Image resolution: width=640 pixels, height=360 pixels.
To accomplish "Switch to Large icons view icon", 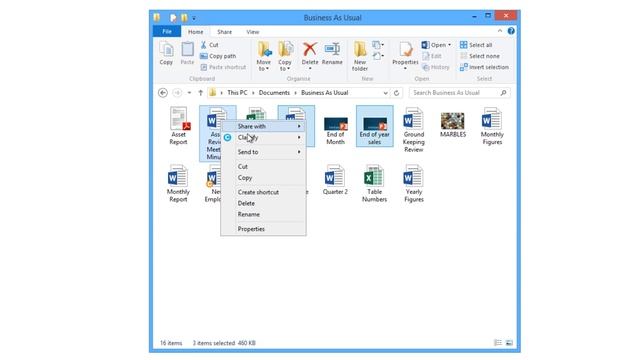I will tap(509, 343).
